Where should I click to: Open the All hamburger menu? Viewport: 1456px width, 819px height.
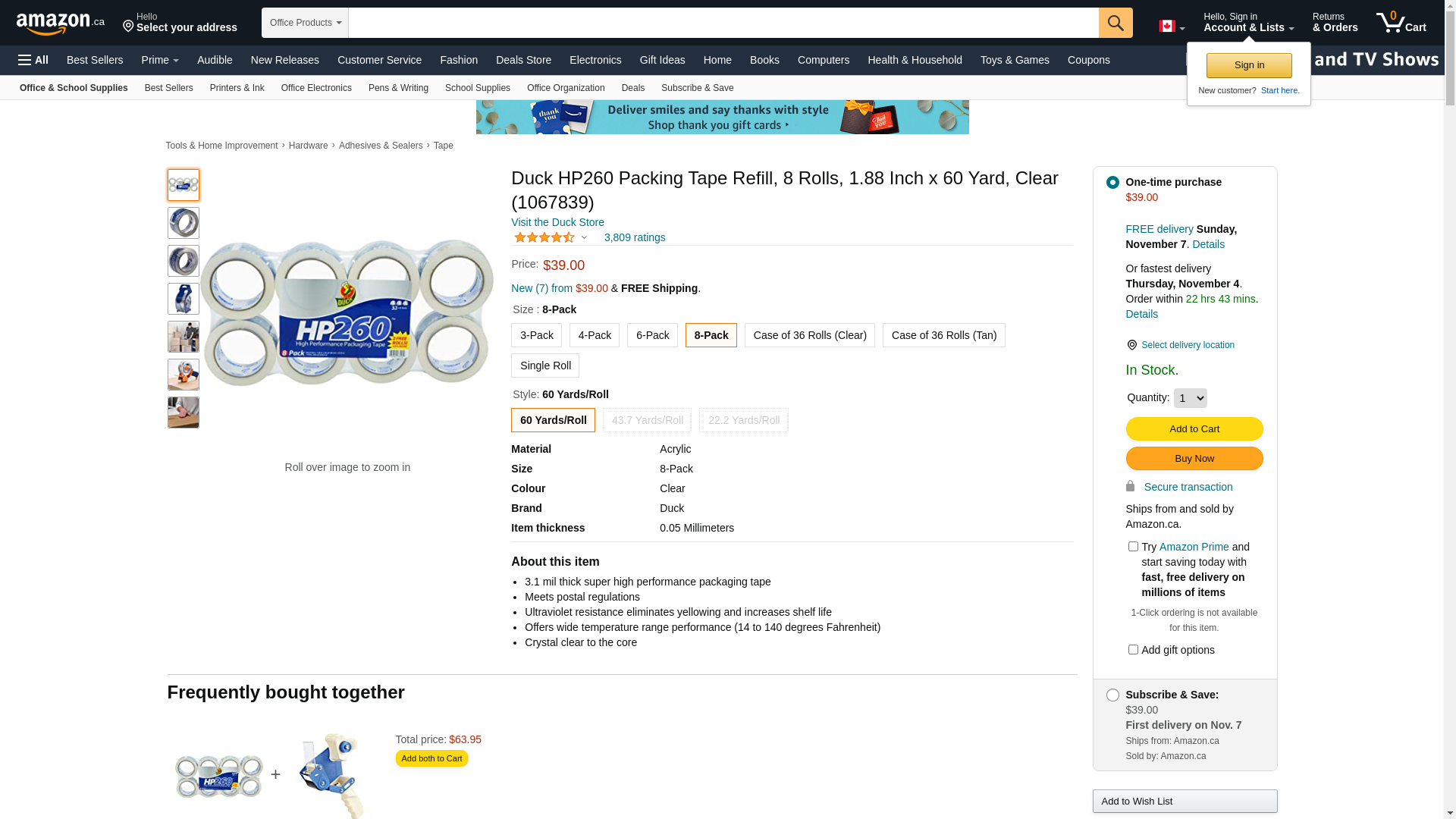pos(33,60)
